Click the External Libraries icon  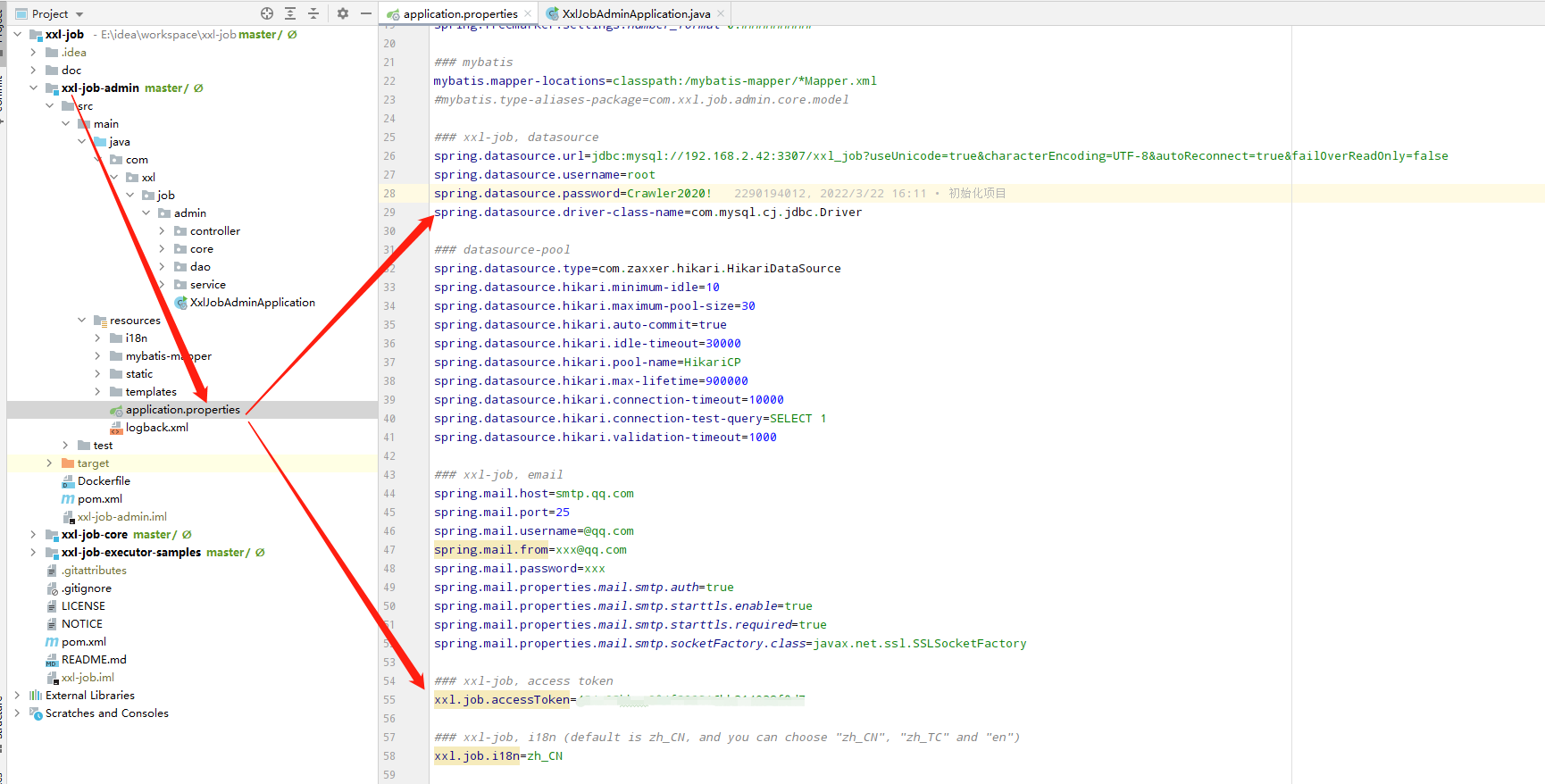point(36,696)
